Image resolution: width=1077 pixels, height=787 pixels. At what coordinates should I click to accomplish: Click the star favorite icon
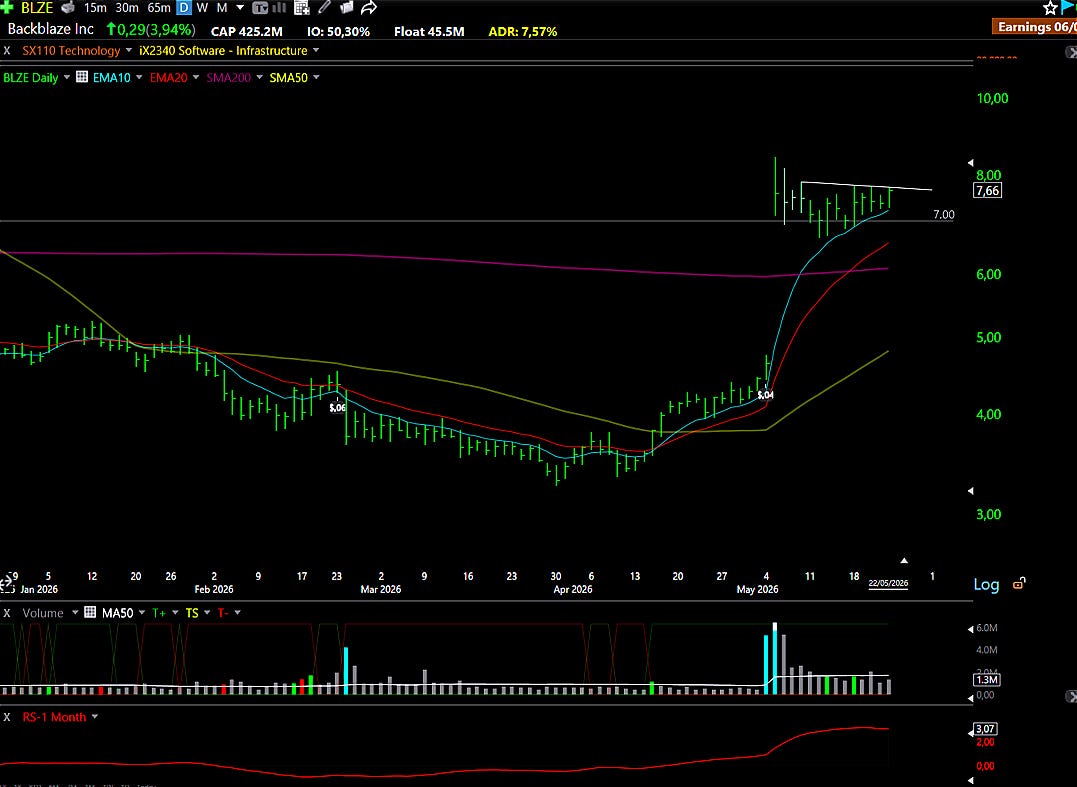pyautogui.click(x=1050, y=8)
